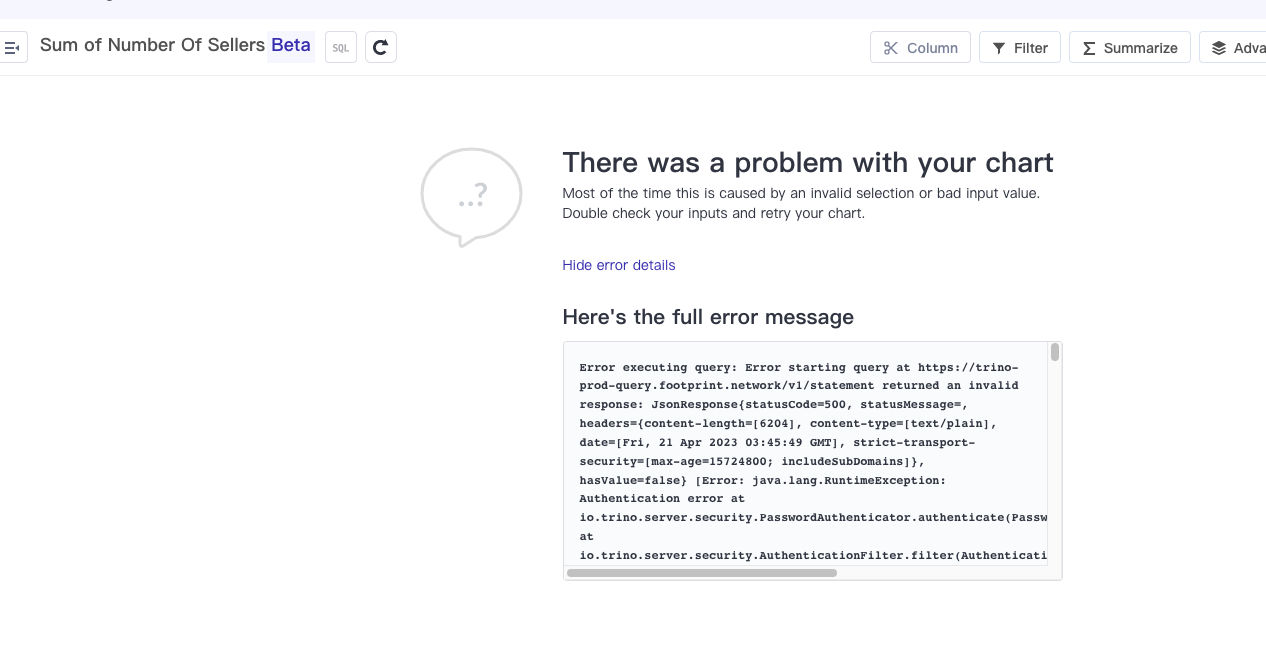Open the Filter panel
The width and height of the screenshot is (1266, 656).
(x=1020, y=47)
